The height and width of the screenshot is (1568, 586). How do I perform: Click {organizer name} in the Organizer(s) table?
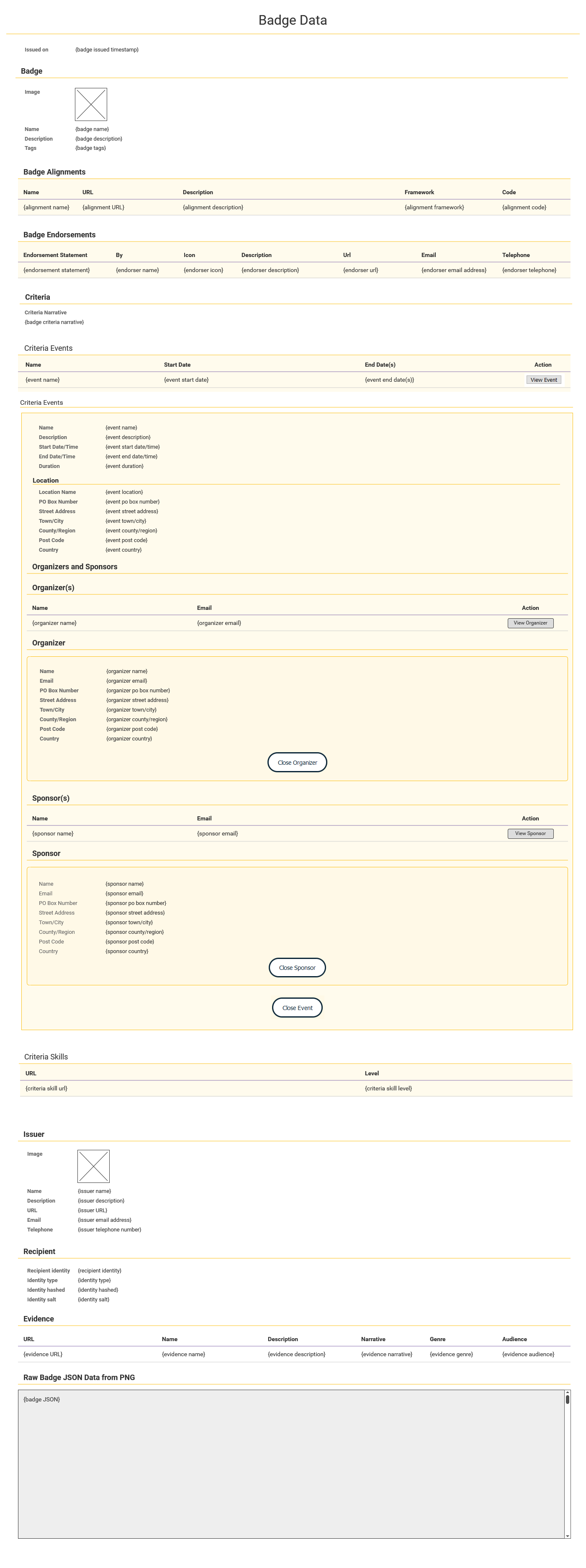coord(54,623)
